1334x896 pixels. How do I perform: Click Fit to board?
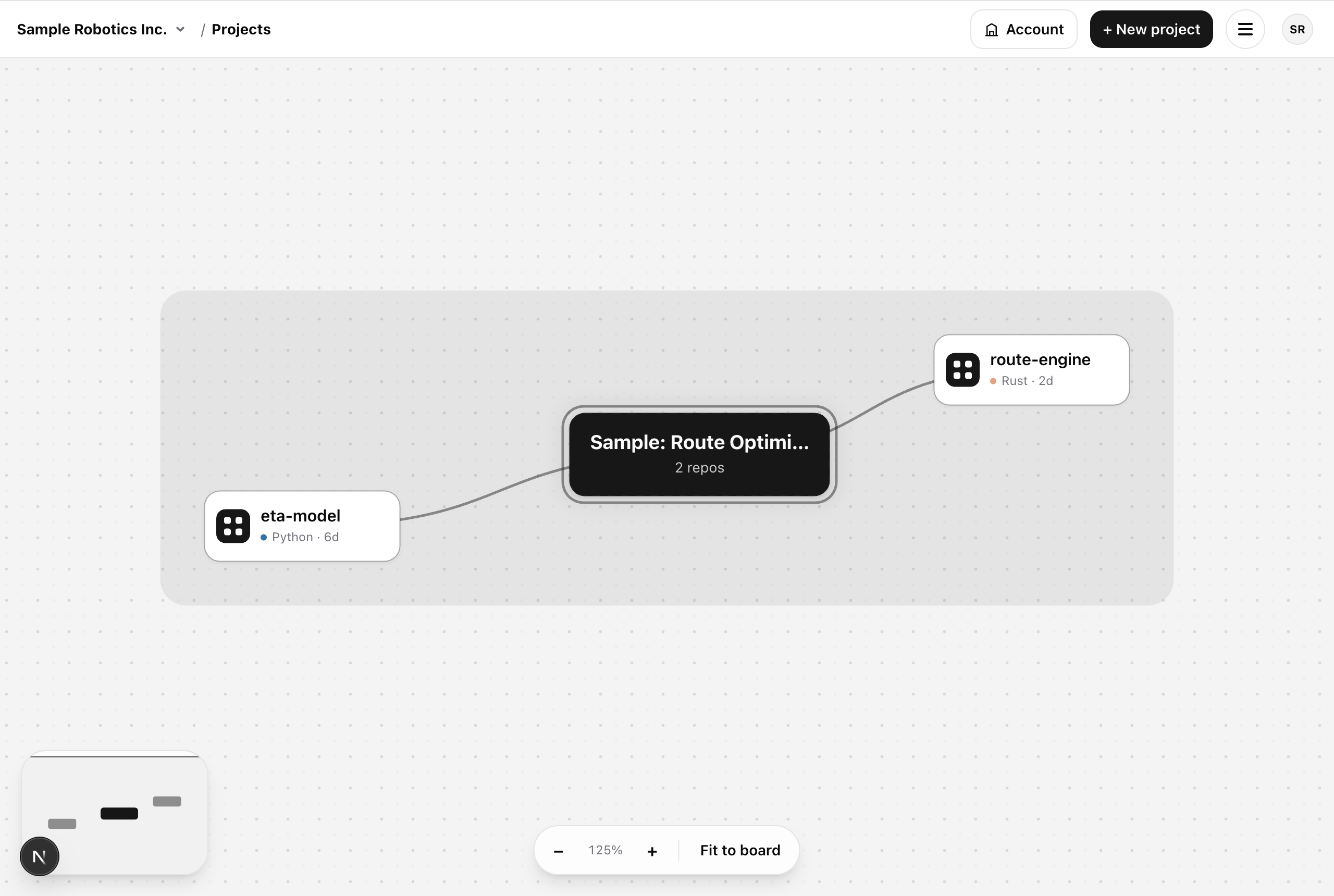click(740, 850)
